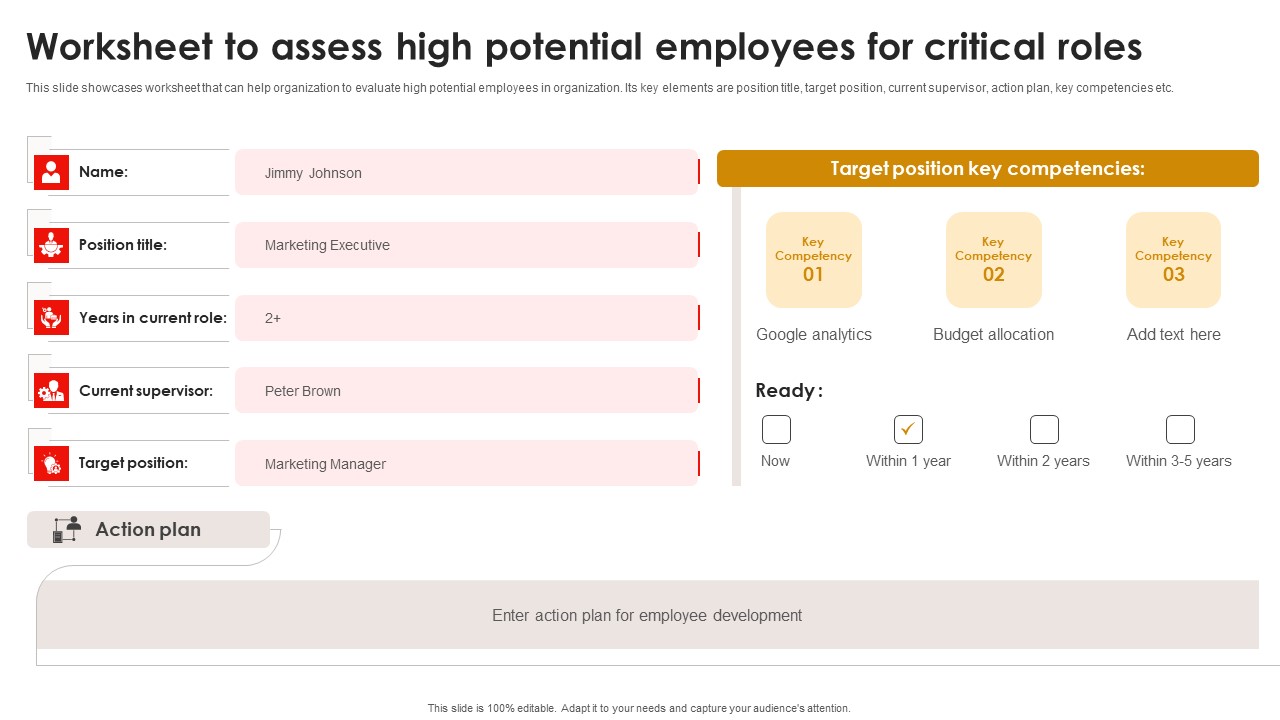The width and height of the screenshot is (1280, 720).
Task: Click the Add text here placeholder
Action: point(1174,335)
